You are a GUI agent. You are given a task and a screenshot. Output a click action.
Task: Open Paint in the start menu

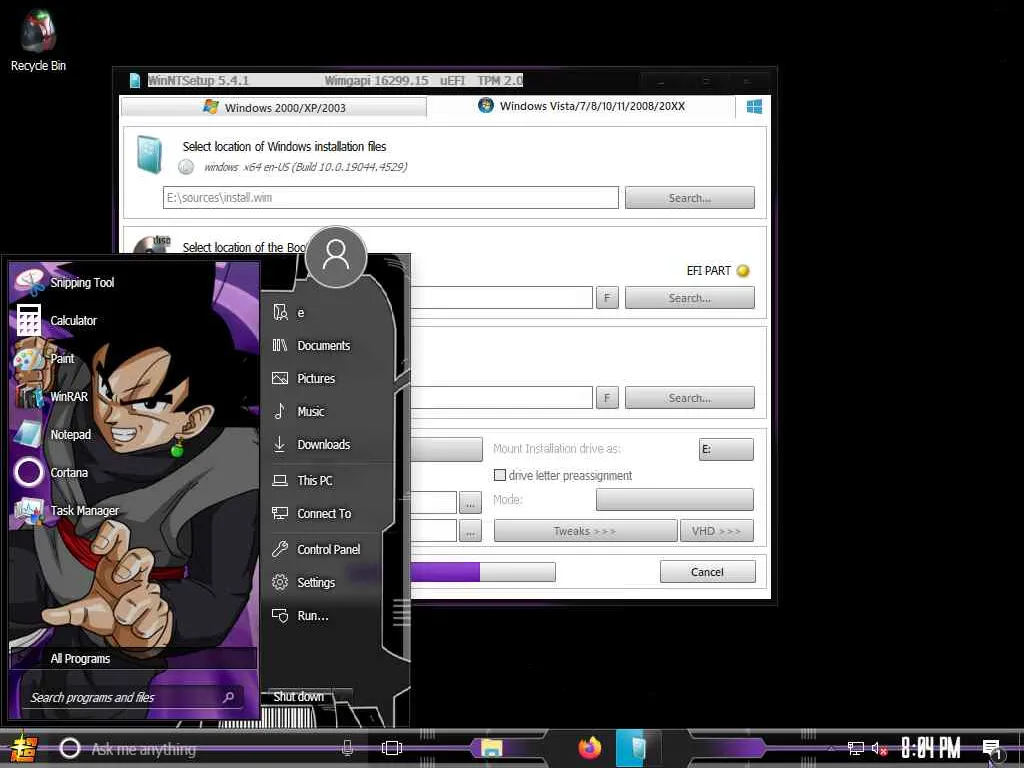[46, 359]
